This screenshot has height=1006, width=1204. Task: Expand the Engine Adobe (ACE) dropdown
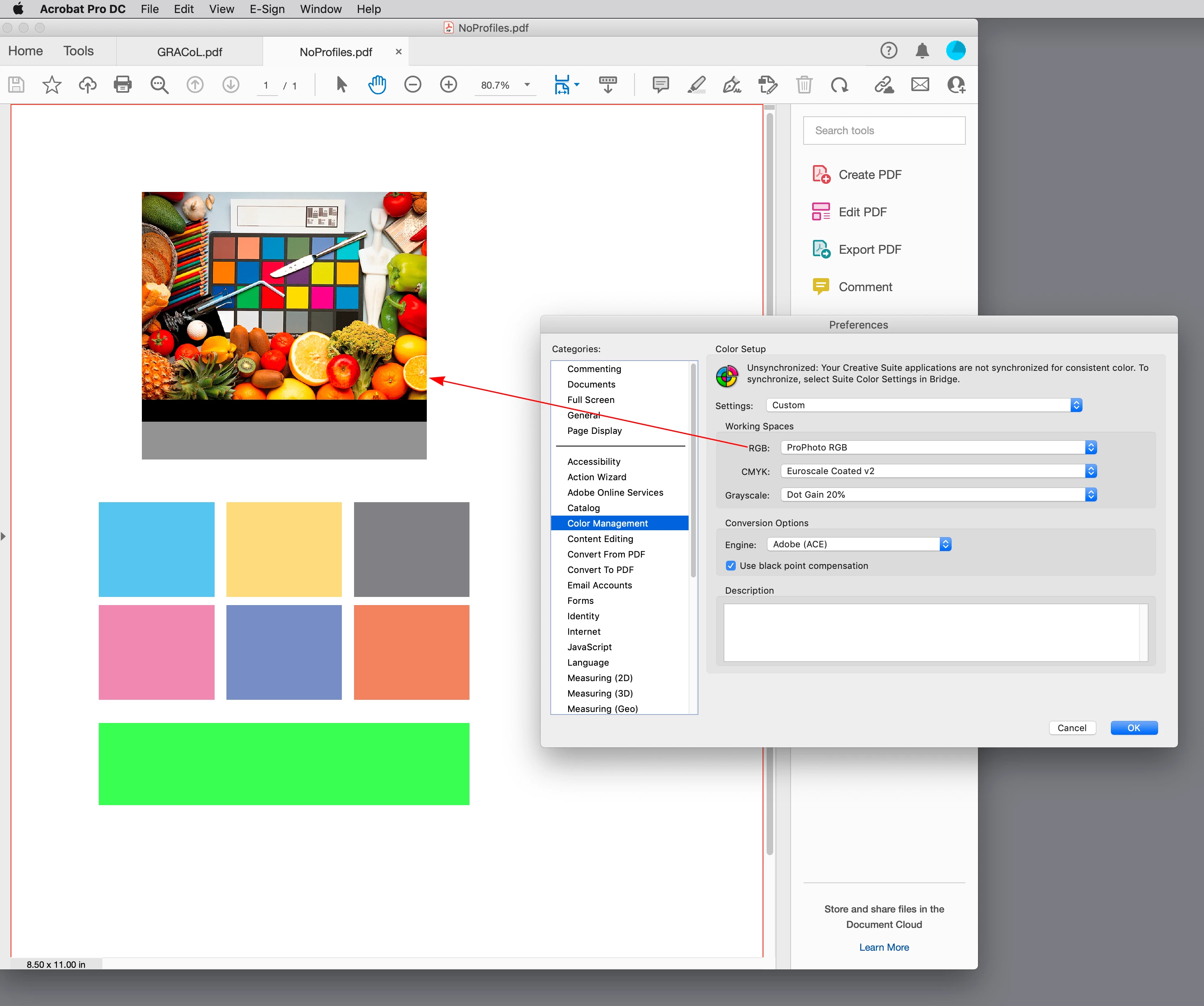[x=859, y=544]
